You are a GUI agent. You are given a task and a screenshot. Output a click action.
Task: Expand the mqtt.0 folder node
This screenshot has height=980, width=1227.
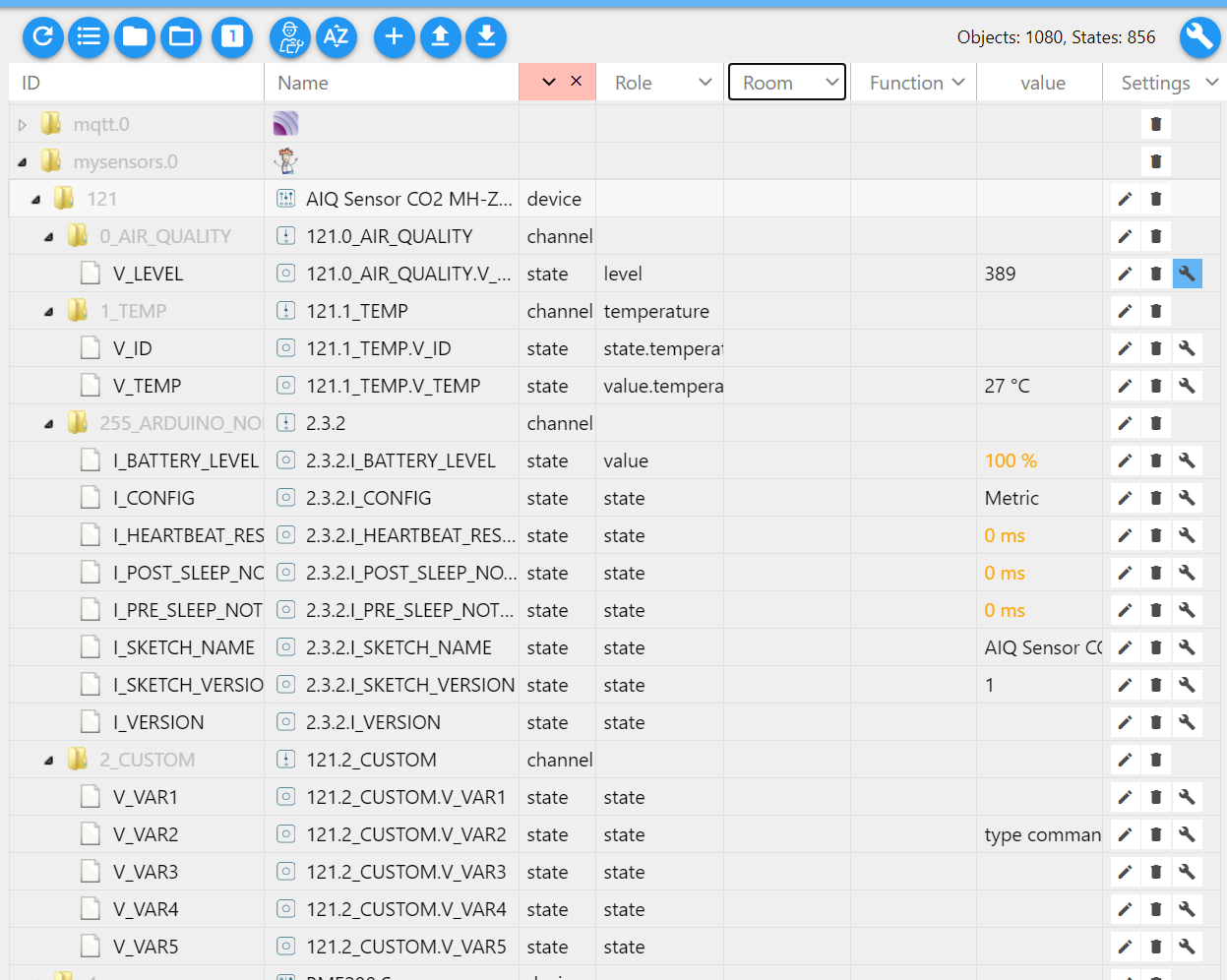[23, 125]
